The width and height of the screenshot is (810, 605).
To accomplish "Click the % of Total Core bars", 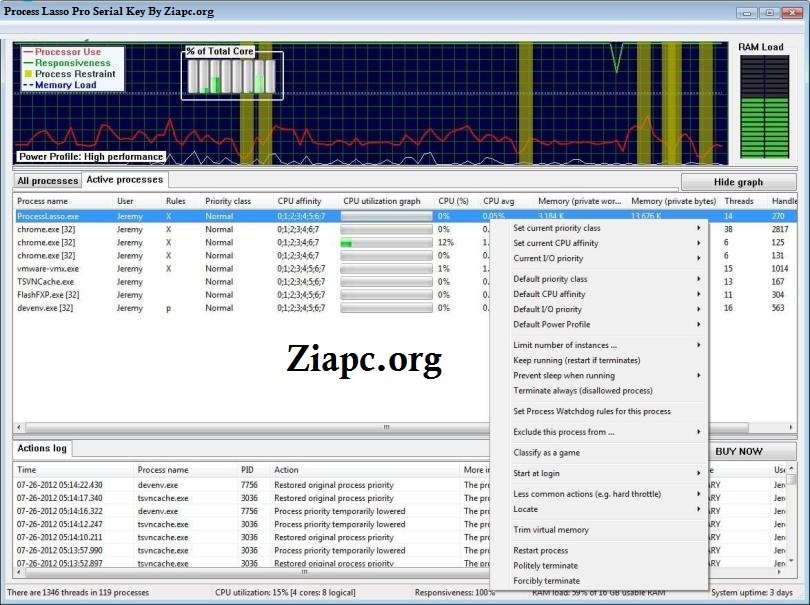I will click(232, 76).
